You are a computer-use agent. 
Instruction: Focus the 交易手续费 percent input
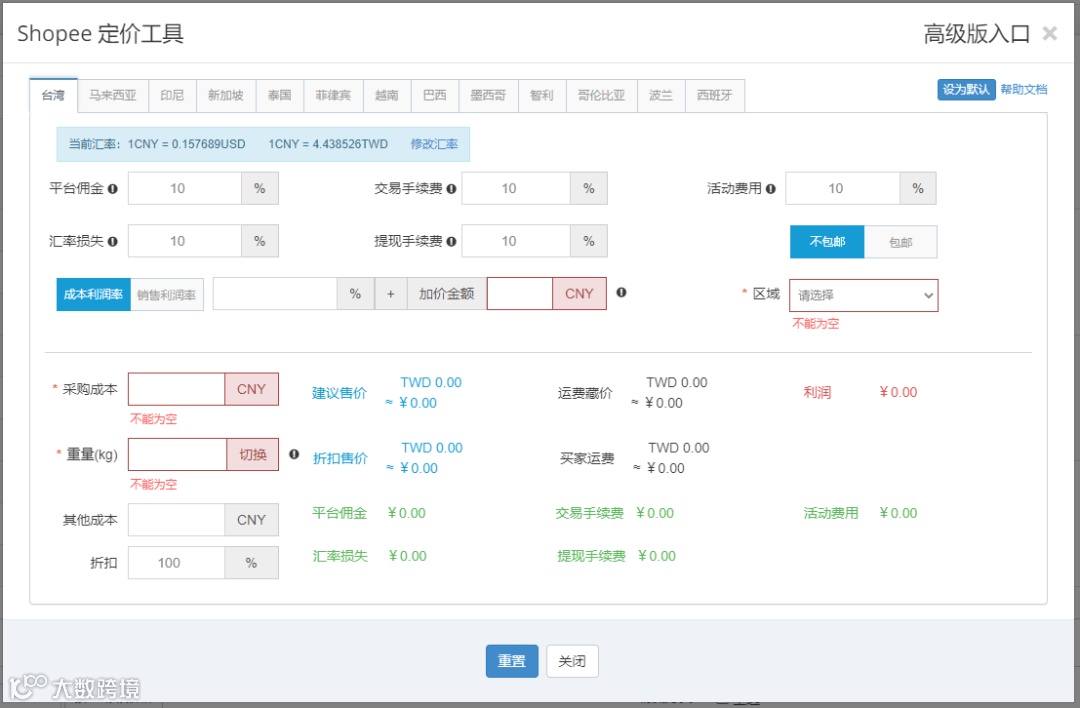(516, 189)
